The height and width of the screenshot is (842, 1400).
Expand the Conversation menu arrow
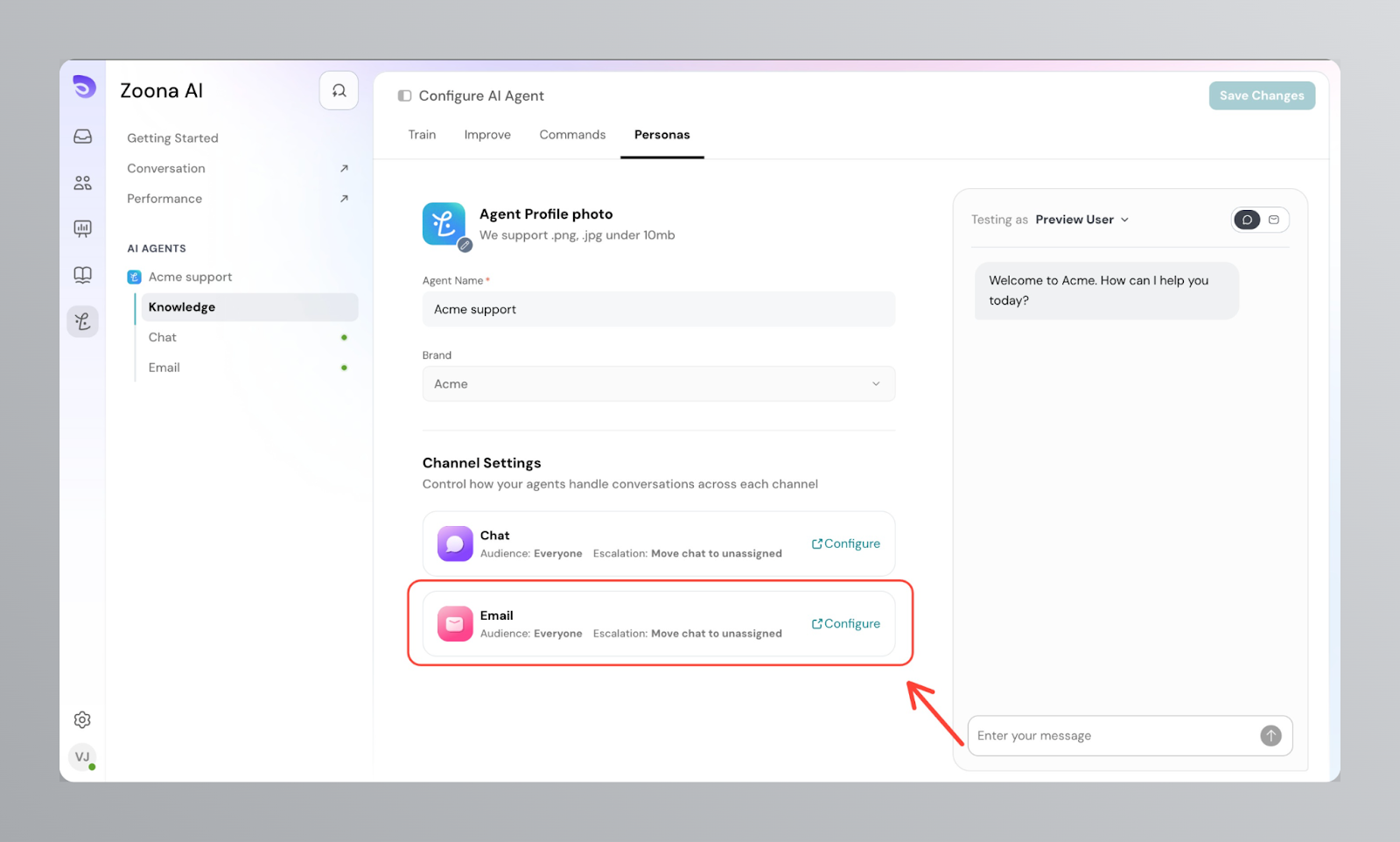[x=344, y=169]
